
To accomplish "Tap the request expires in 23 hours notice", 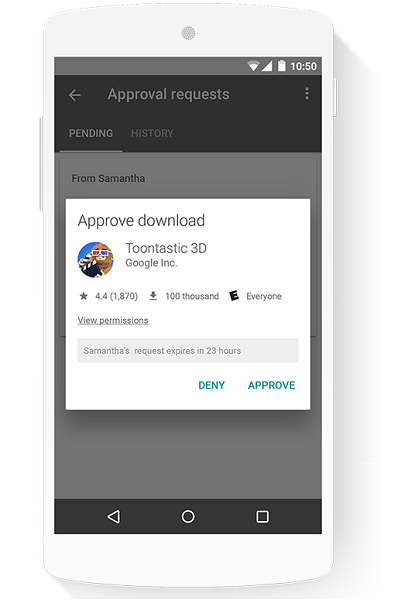I will pyautogui.click(x=188, y=350).
